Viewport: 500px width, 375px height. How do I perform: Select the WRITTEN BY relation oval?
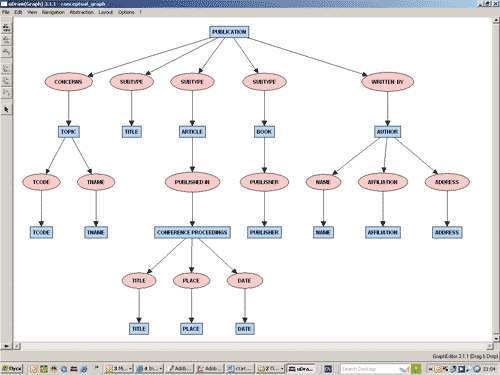click(x=387, y=82)
